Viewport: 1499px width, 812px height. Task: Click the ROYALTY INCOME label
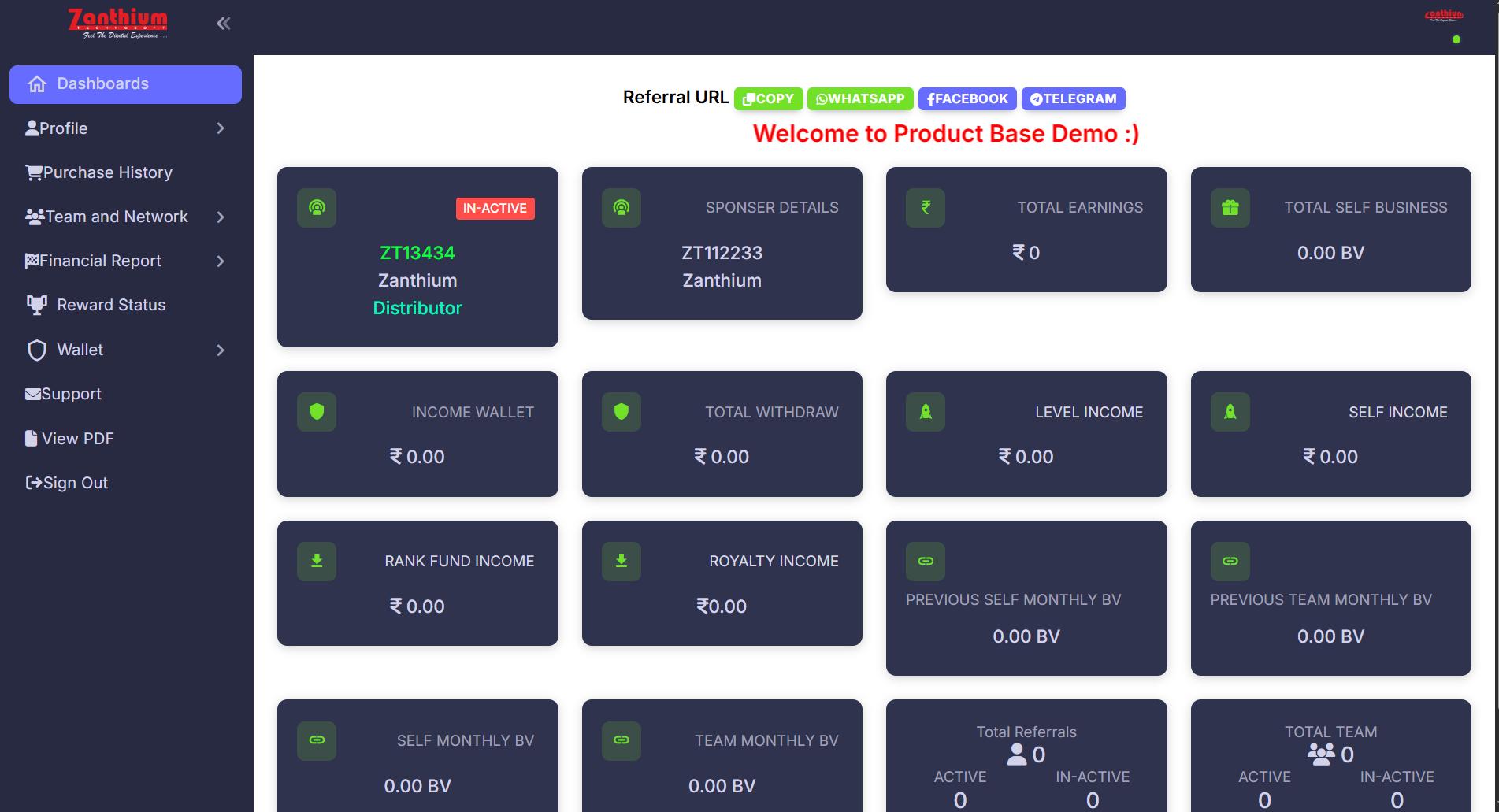tap(774, 562)
